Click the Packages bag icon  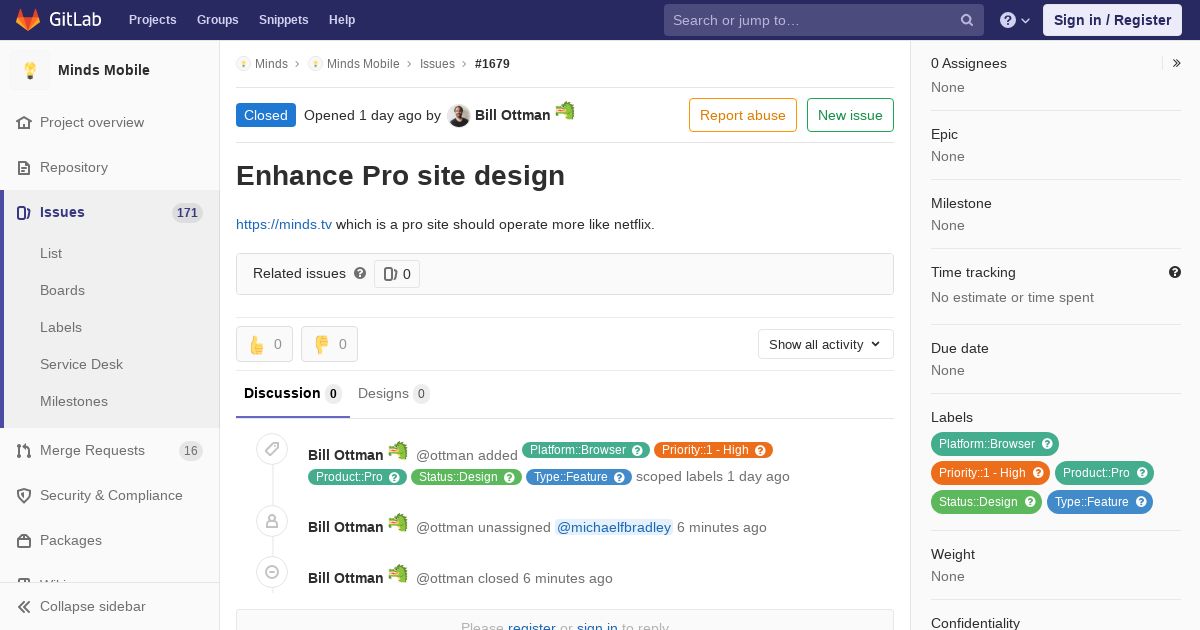pos(24,540)
